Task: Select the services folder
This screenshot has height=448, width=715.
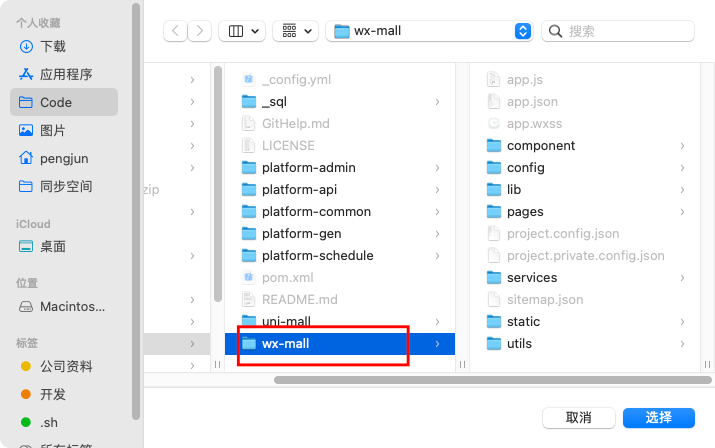Action: (x=585, y=277)
